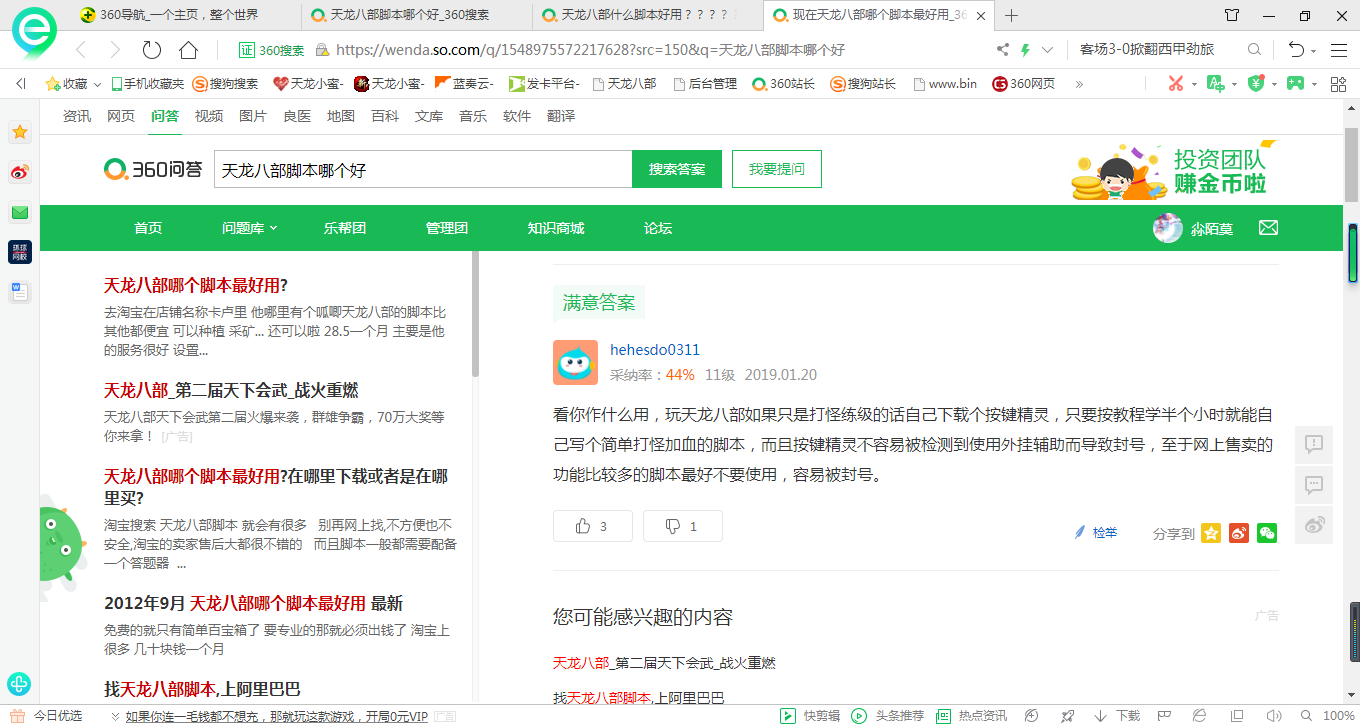The height and width of the screenshot is (725, 1360).
Task: Open the extensions manager grid icon
Action: pyautogui.click(x=1338, y=84)
